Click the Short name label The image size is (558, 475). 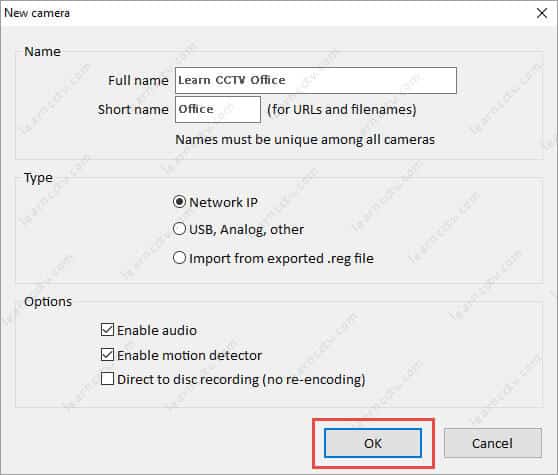[x=133, y=110]
